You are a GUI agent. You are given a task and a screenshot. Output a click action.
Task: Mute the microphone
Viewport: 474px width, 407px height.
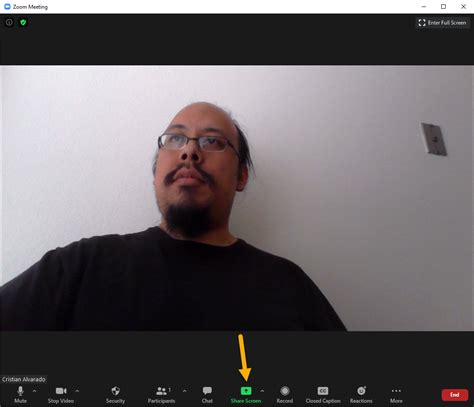pyautogui.click(x=20, y=394)
